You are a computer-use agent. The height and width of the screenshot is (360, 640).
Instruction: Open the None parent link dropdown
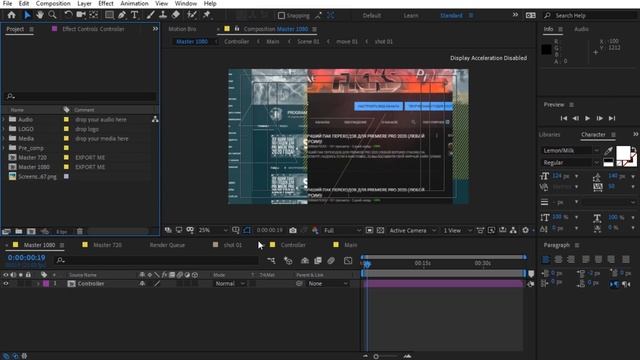[x=328, y=283]
